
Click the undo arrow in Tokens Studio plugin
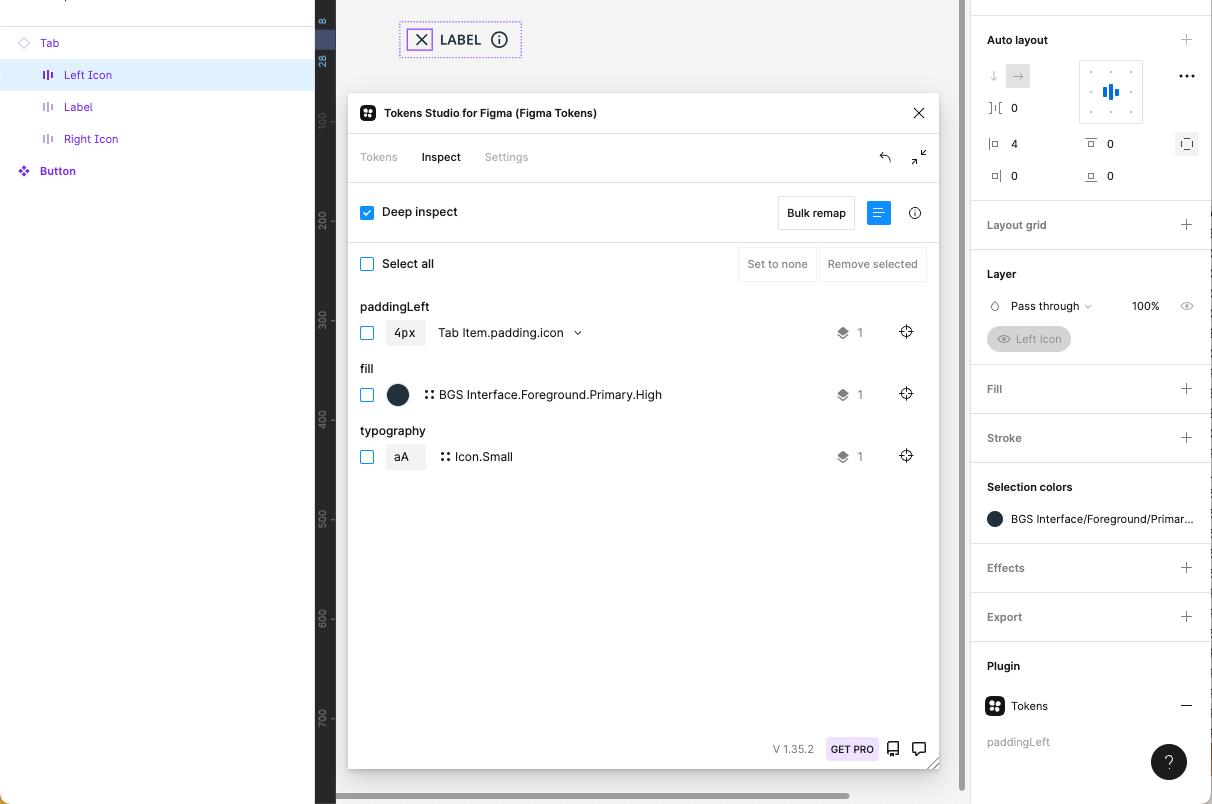tap(884, 157)
